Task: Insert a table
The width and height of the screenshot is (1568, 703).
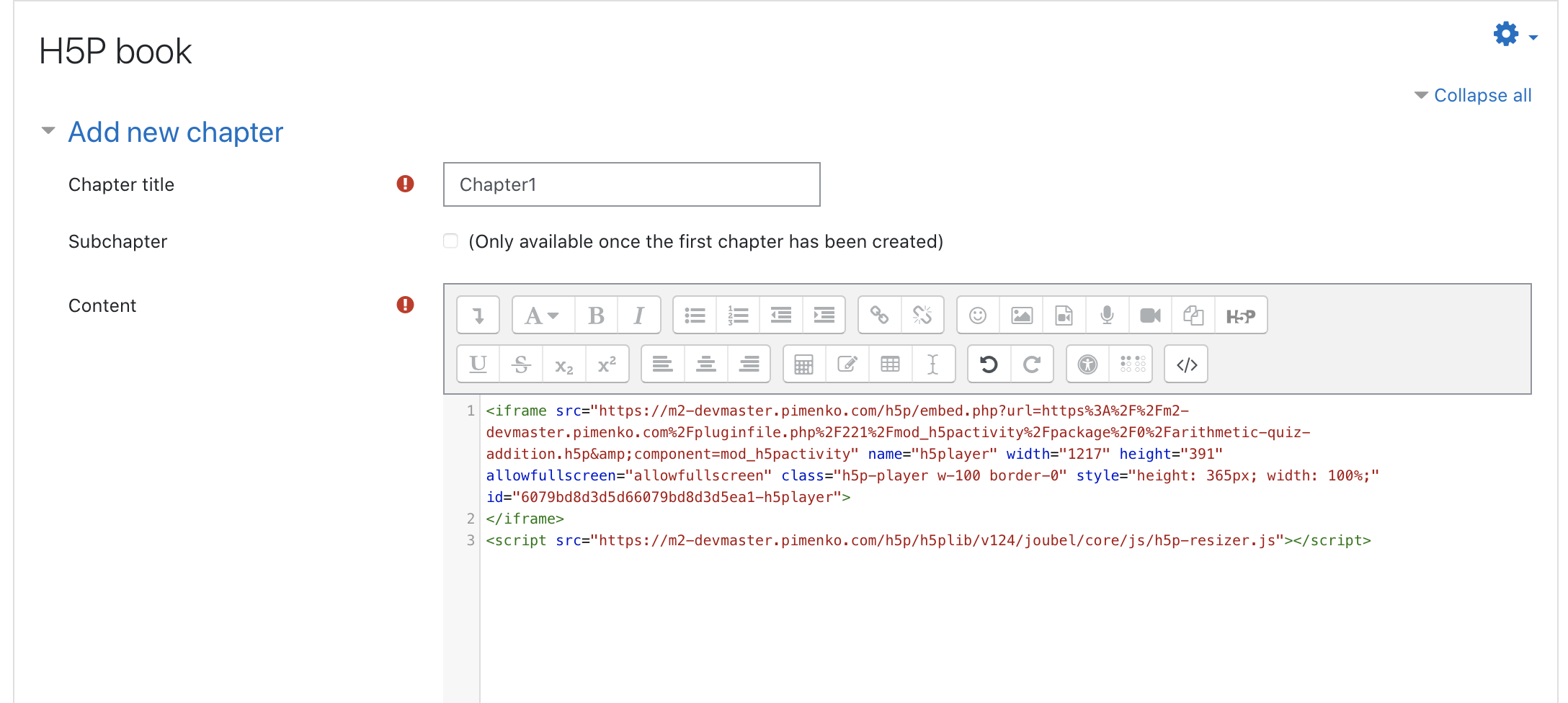Action: 891,364
